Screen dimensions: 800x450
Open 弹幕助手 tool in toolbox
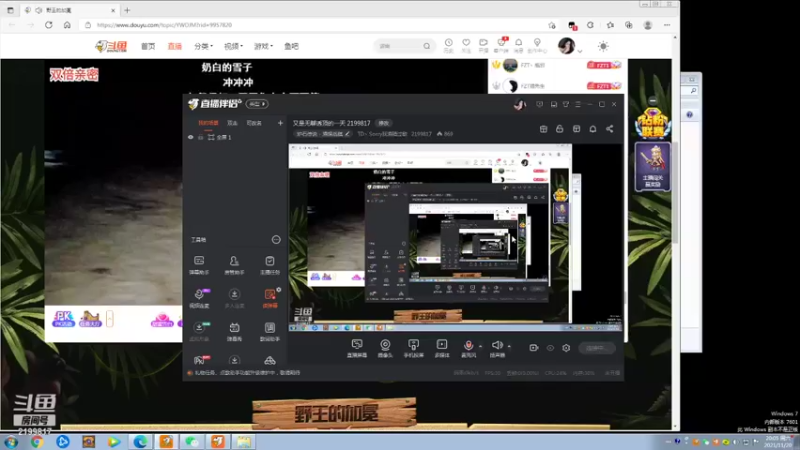tap(199, 265)
